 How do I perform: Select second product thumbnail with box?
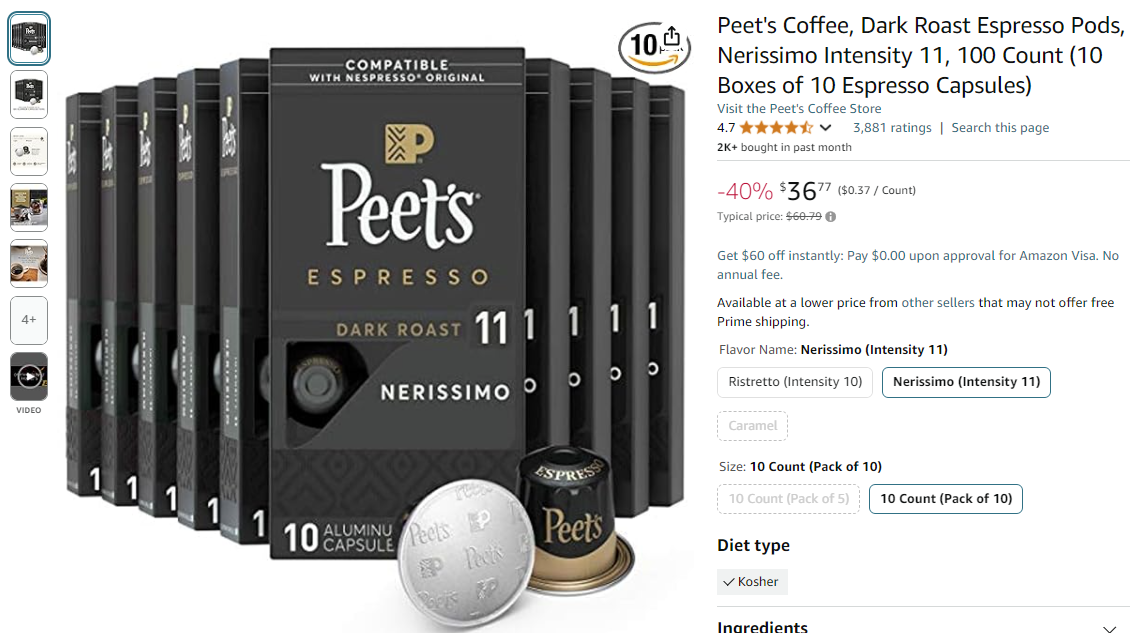pos(29,94)
